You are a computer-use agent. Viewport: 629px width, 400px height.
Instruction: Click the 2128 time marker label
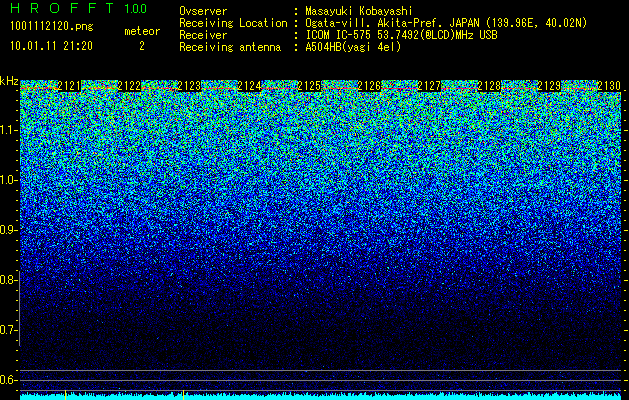489,86
